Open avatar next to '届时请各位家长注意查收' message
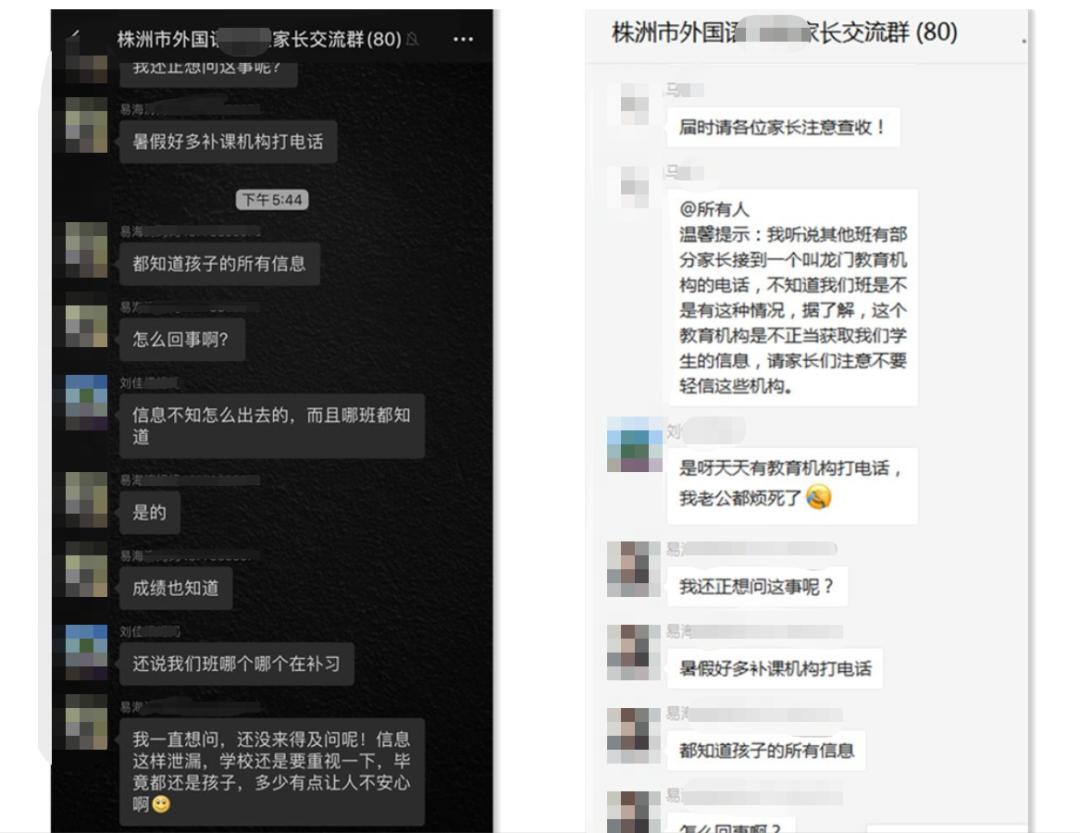Image resolution: width=1080 pixels, height=833 pixels. click(634, 104)
